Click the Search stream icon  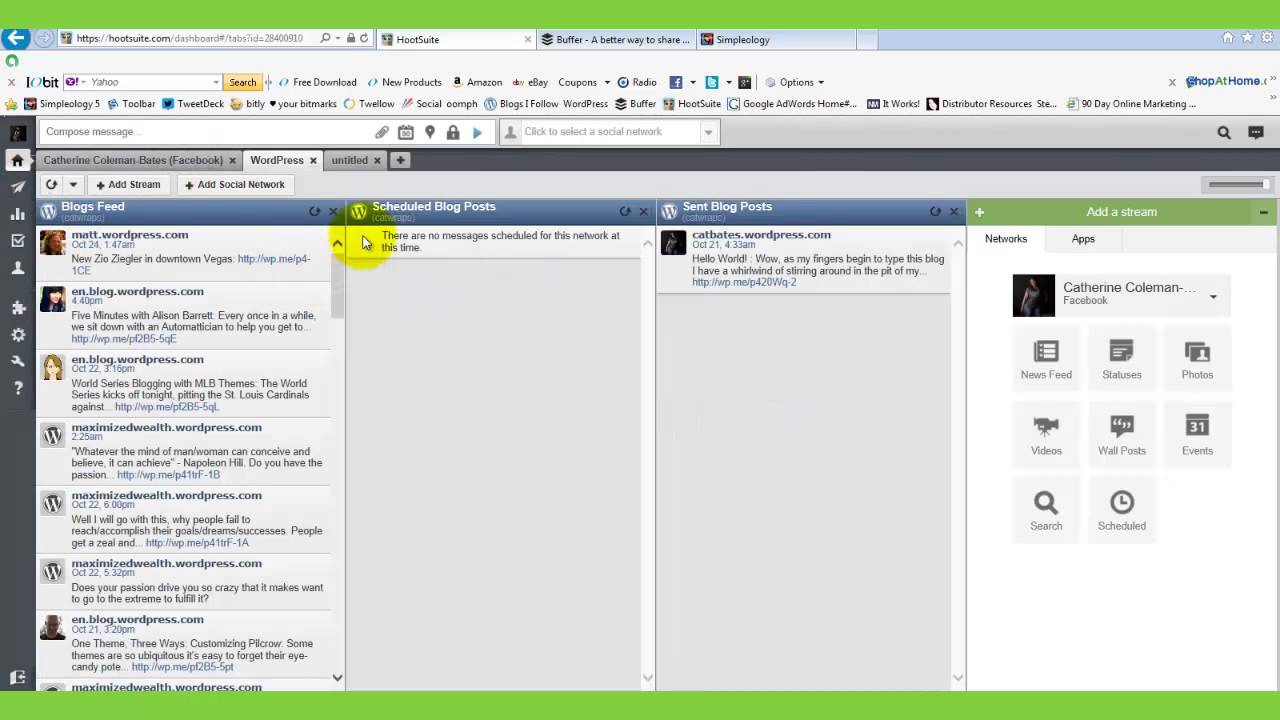click(1046, 511)
